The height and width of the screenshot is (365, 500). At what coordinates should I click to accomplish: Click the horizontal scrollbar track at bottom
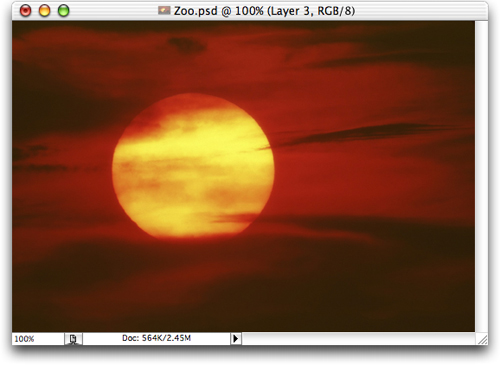tap(359, 339)
